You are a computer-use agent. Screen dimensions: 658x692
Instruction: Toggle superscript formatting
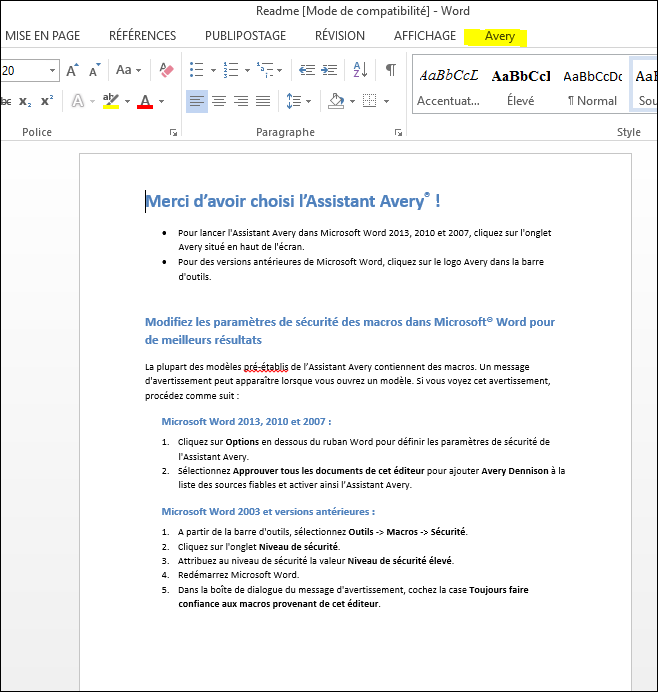(47, 102)
